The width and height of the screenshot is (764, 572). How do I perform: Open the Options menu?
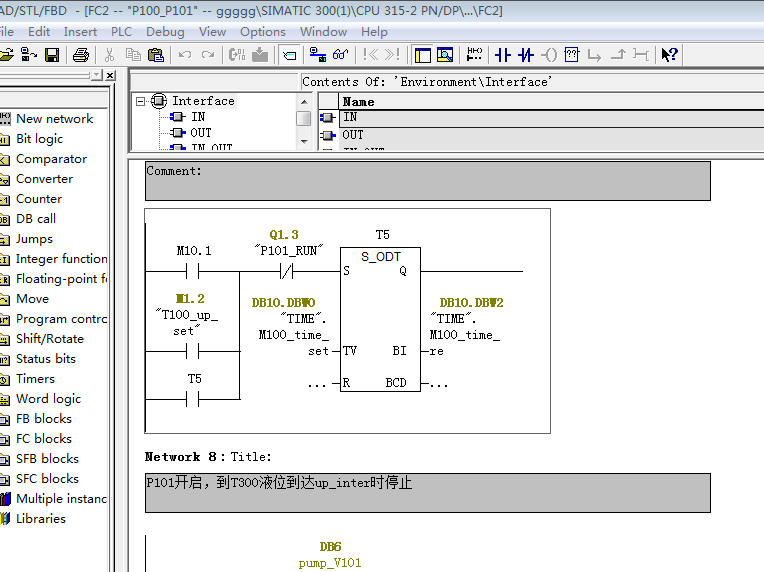click(263, 32)
